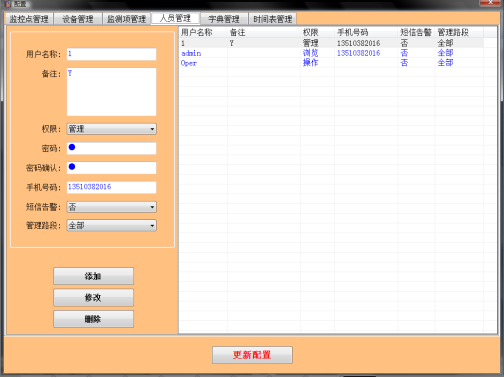Click 否 in the admin row
The height and width of the screenshot is (378, 504).
coord(404,53)
